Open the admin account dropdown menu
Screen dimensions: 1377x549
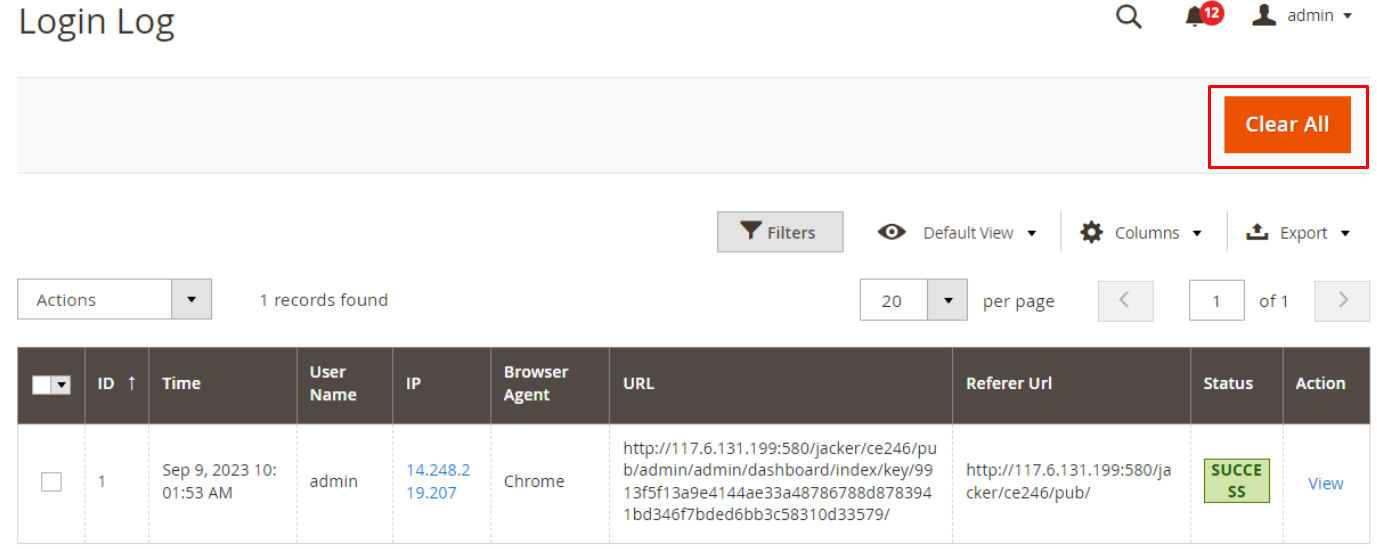[x=1347, y=16]
